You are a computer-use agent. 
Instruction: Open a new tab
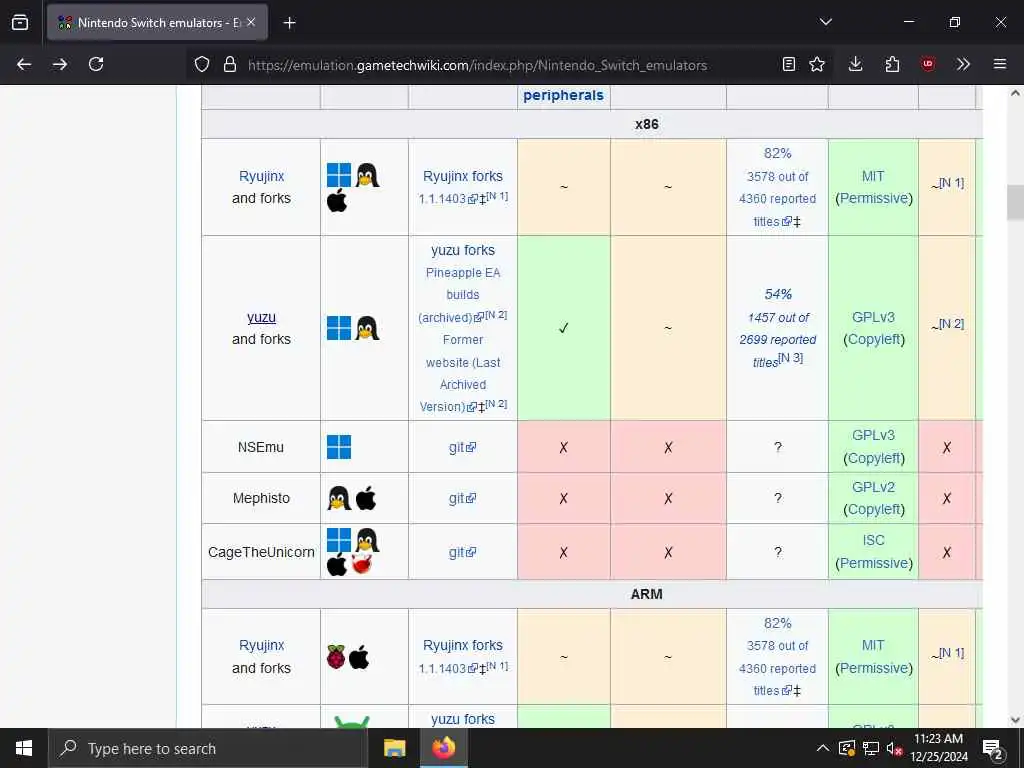coord(289,23)
